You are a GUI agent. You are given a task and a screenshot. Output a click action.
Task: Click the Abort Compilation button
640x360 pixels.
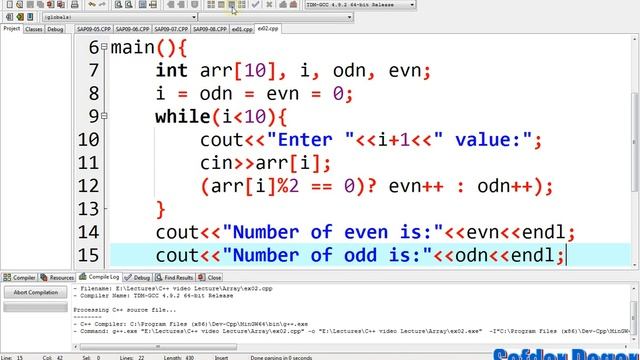(36, 292)
